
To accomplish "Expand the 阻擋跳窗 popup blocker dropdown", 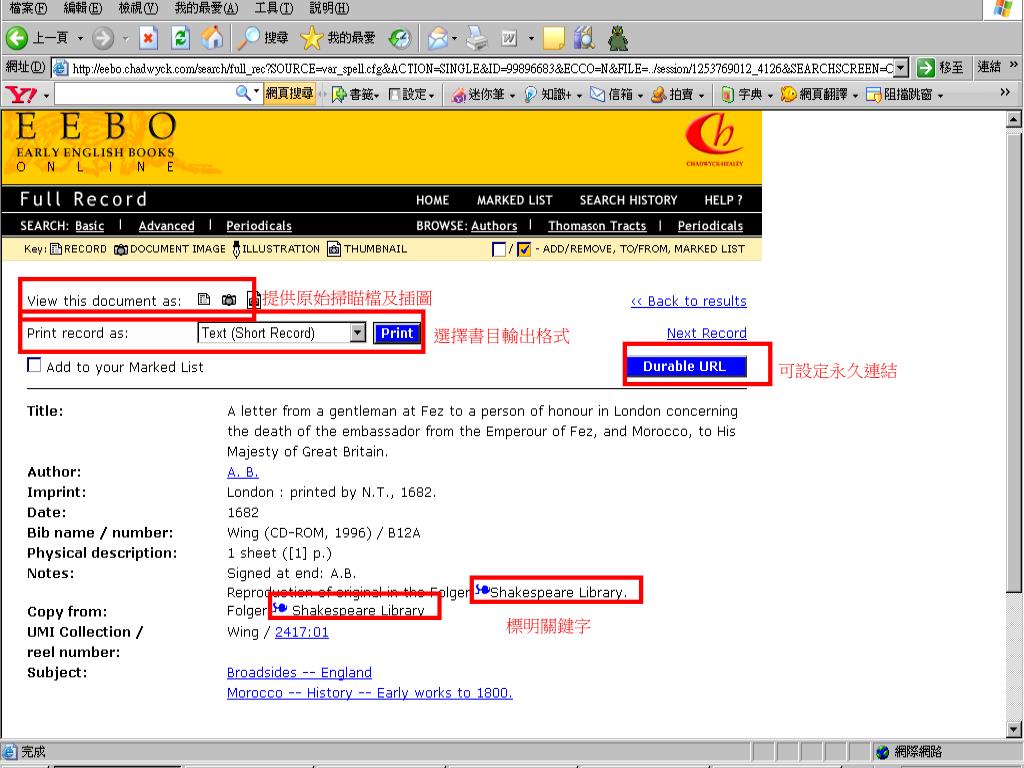I will [x=940, y=95].
